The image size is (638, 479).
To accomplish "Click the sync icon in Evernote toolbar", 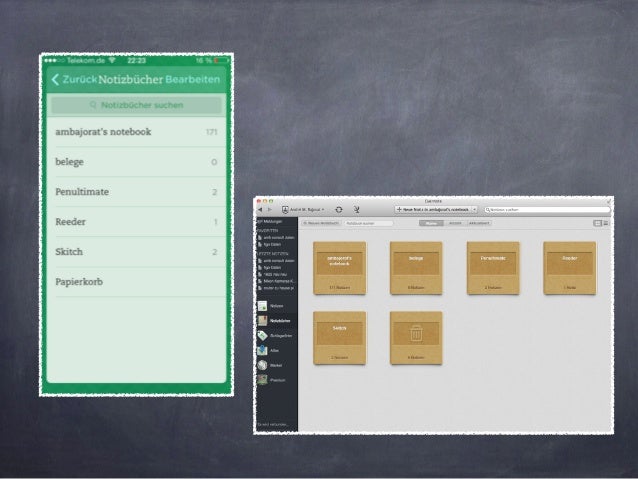I will tap(339, 210).
